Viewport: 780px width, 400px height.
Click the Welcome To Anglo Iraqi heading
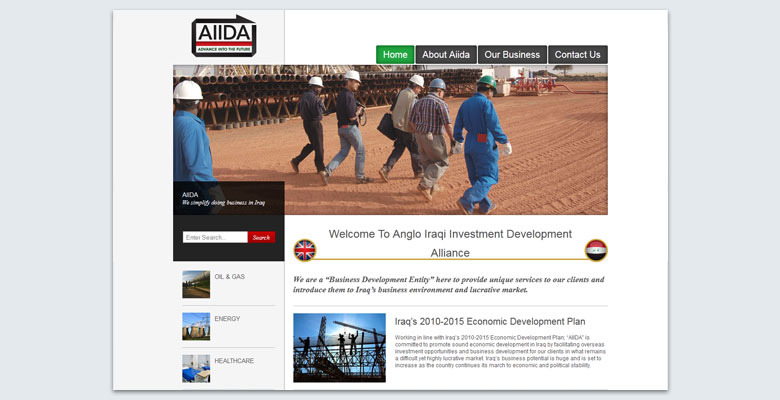tap(450, 243)
